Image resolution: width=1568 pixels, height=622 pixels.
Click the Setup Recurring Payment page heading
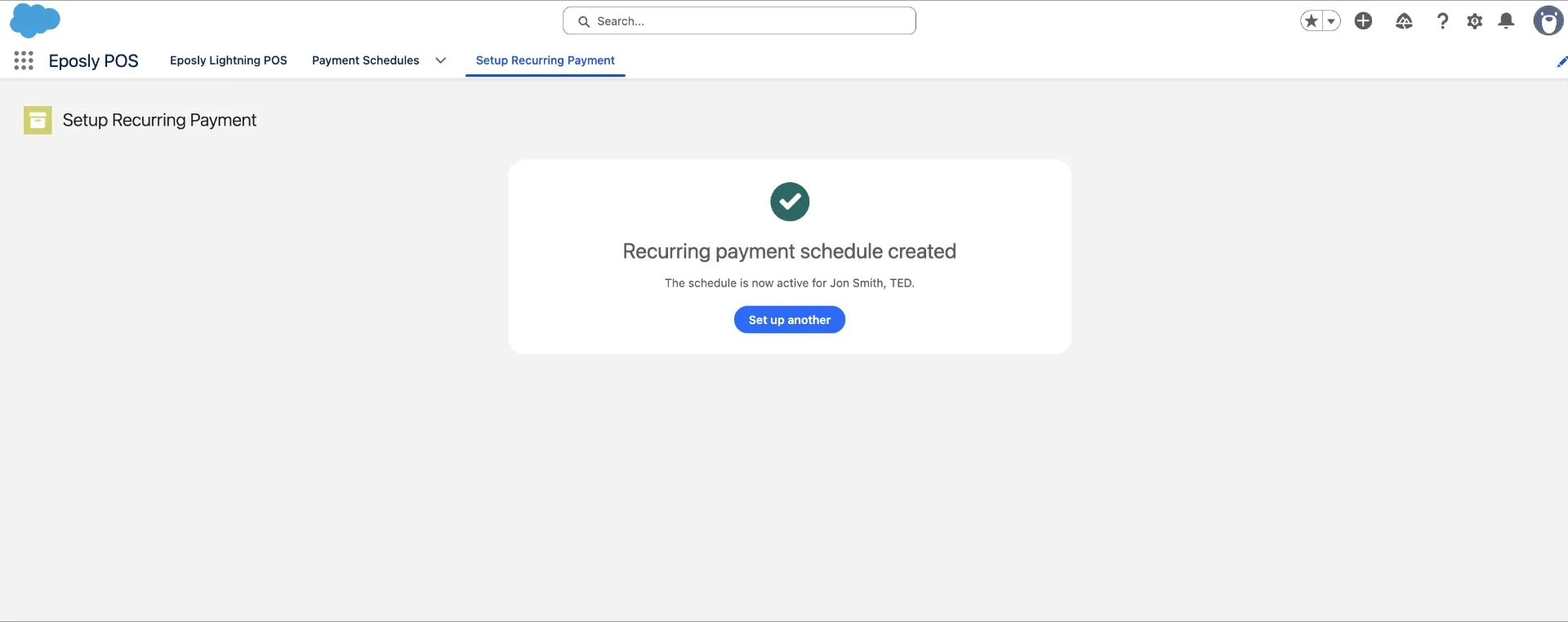(159, 120)
